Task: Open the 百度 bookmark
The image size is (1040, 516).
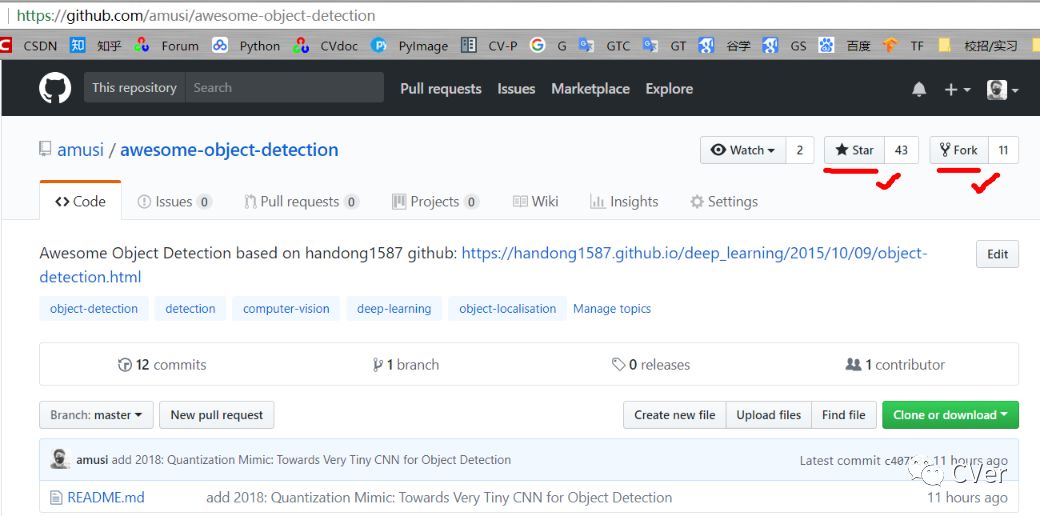Action: pyautogui.click(x=844, y=46)
